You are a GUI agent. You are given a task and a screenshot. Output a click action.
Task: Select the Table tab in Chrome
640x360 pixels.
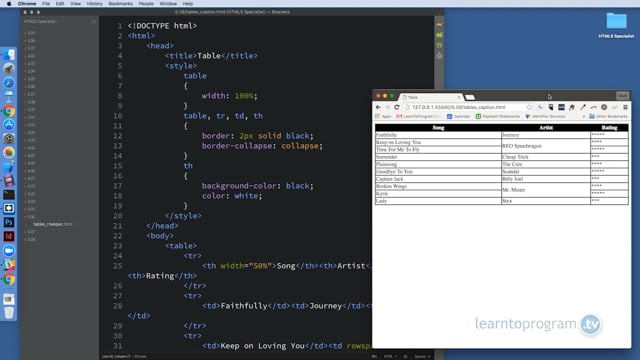point(431,97)
